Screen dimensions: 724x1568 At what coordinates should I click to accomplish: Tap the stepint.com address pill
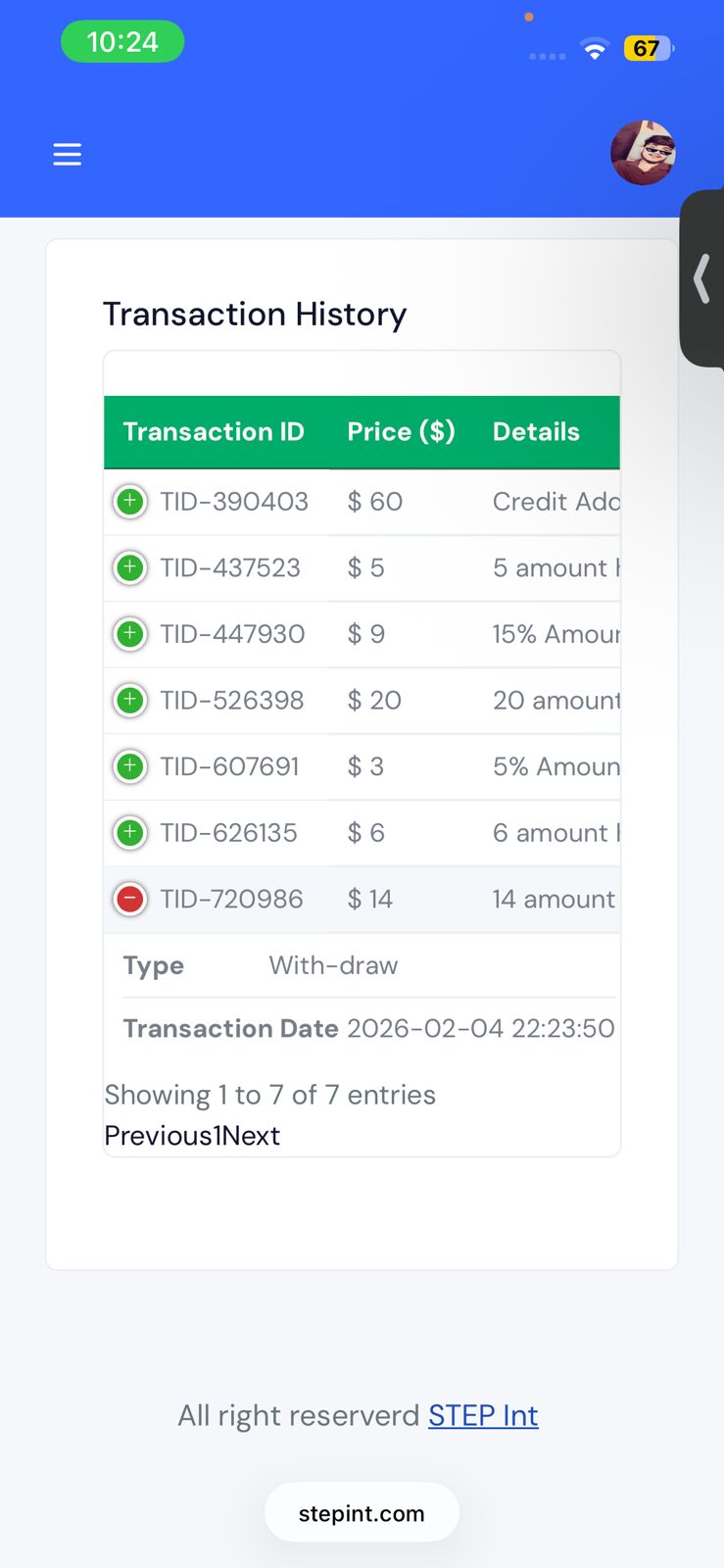(362, 1513)
